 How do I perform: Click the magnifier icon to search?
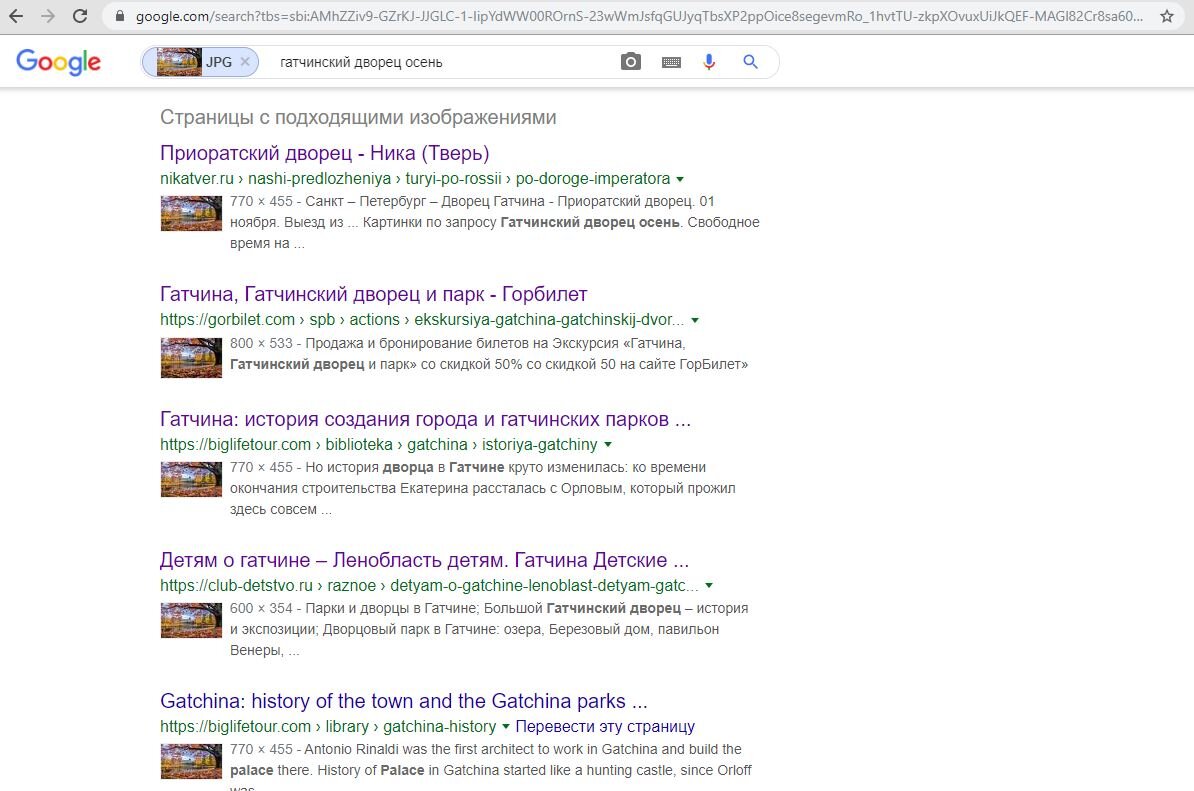749,61
